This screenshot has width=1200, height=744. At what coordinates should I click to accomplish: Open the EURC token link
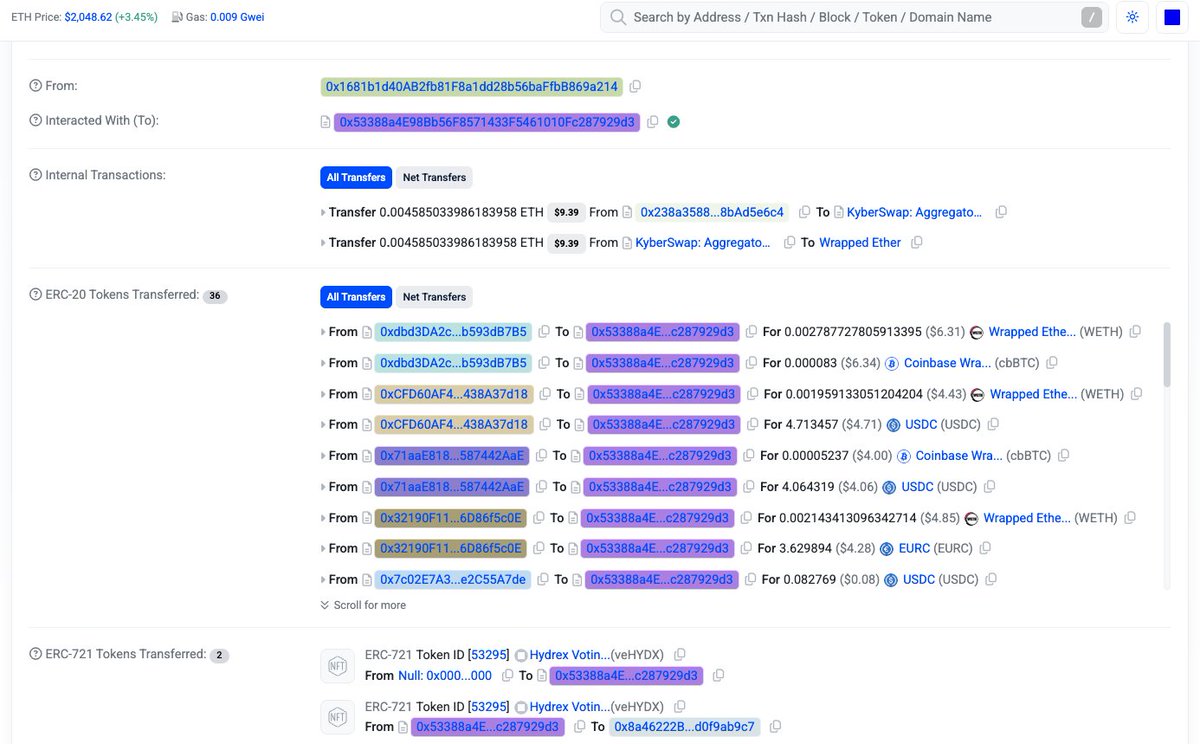915,548
